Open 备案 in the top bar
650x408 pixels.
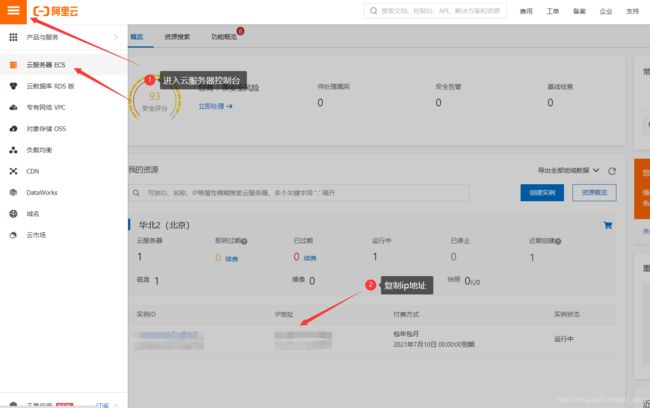coord(579,11)
